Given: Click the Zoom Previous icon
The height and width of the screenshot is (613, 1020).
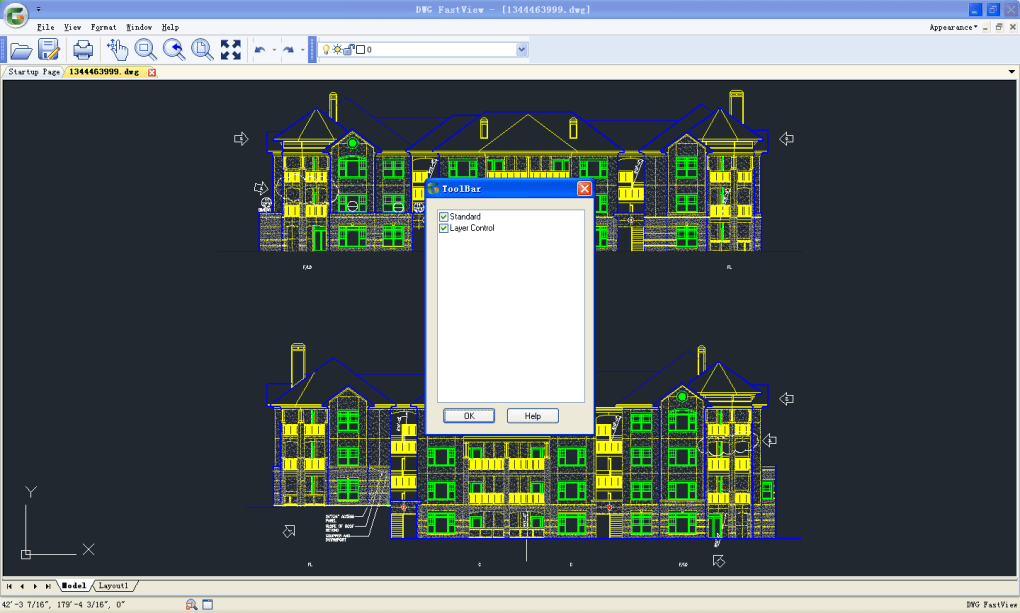Looking at the screenshot, I should pos(173,48).
